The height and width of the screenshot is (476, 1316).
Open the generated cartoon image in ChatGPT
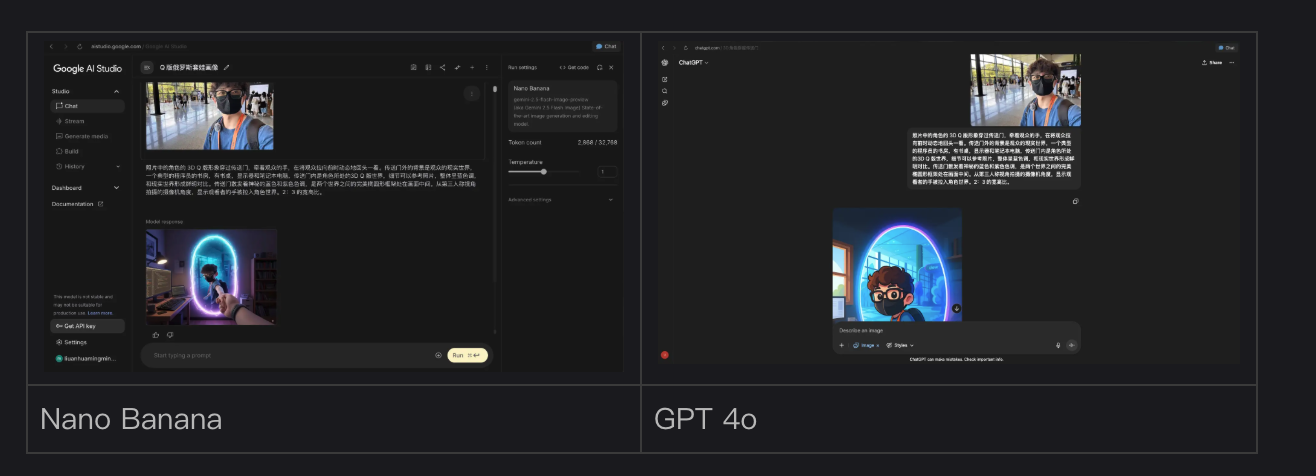tap(897, 264)
